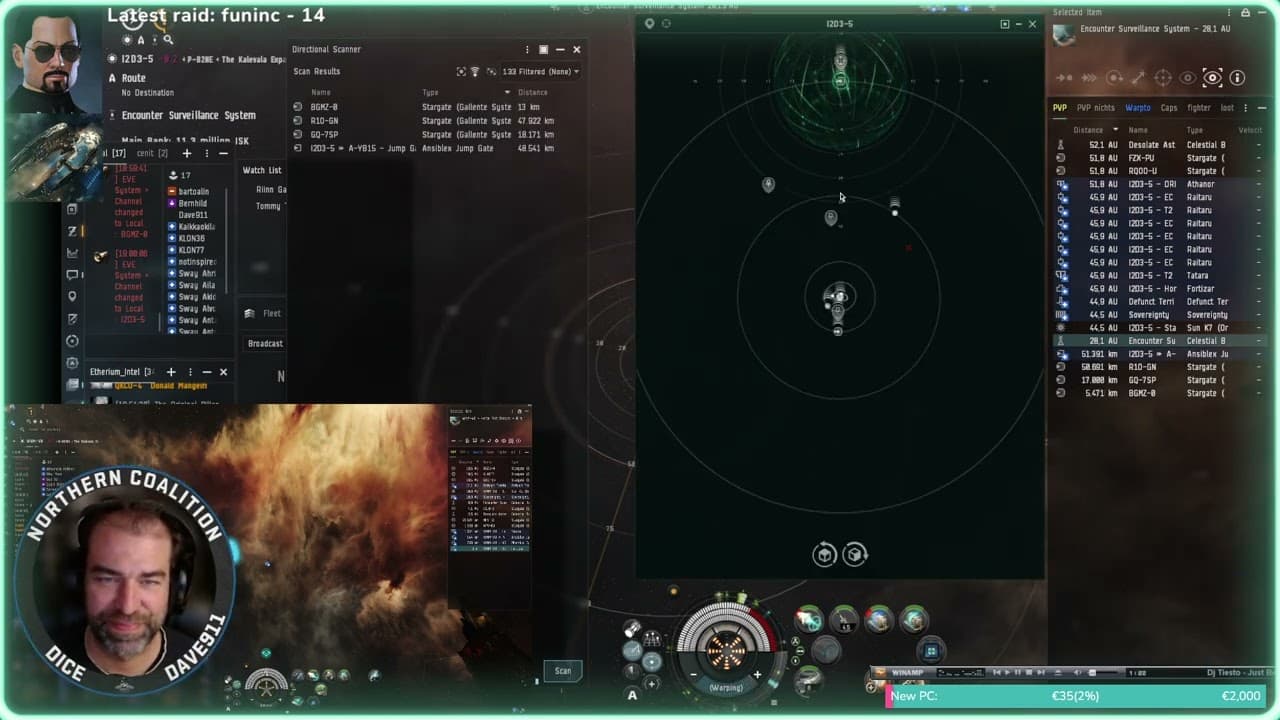Viewport: 1280px width, 720px height.
Task: Click the right cube probe formation icon
Action: click(x=855, y=554)
